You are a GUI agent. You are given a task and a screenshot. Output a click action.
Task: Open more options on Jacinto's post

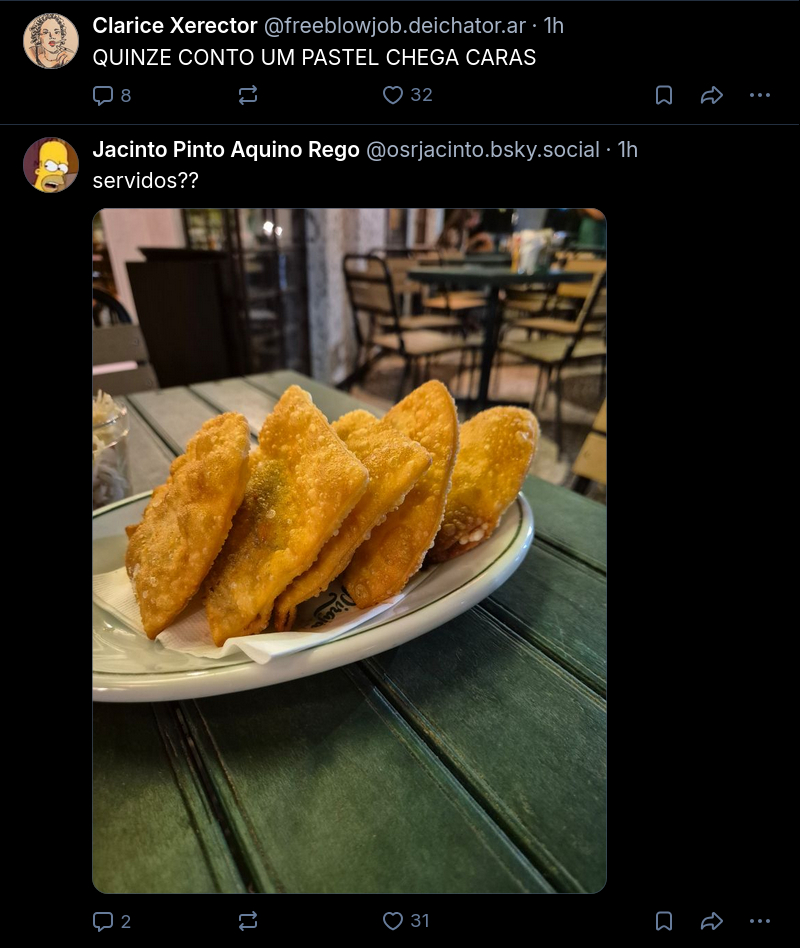[760, 921]
